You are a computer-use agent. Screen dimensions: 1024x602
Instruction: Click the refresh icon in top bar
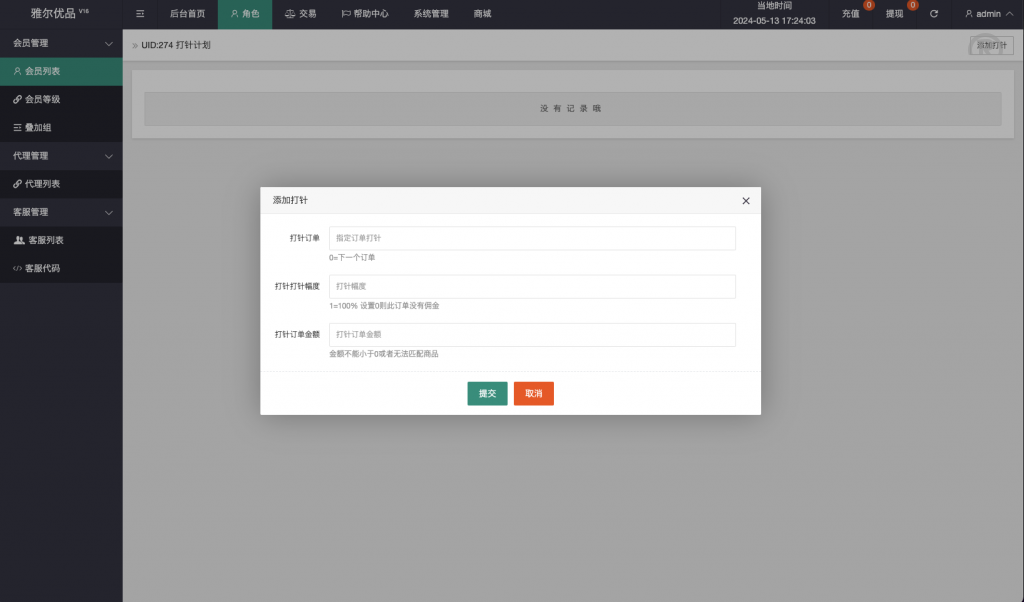tap(934, 14)
